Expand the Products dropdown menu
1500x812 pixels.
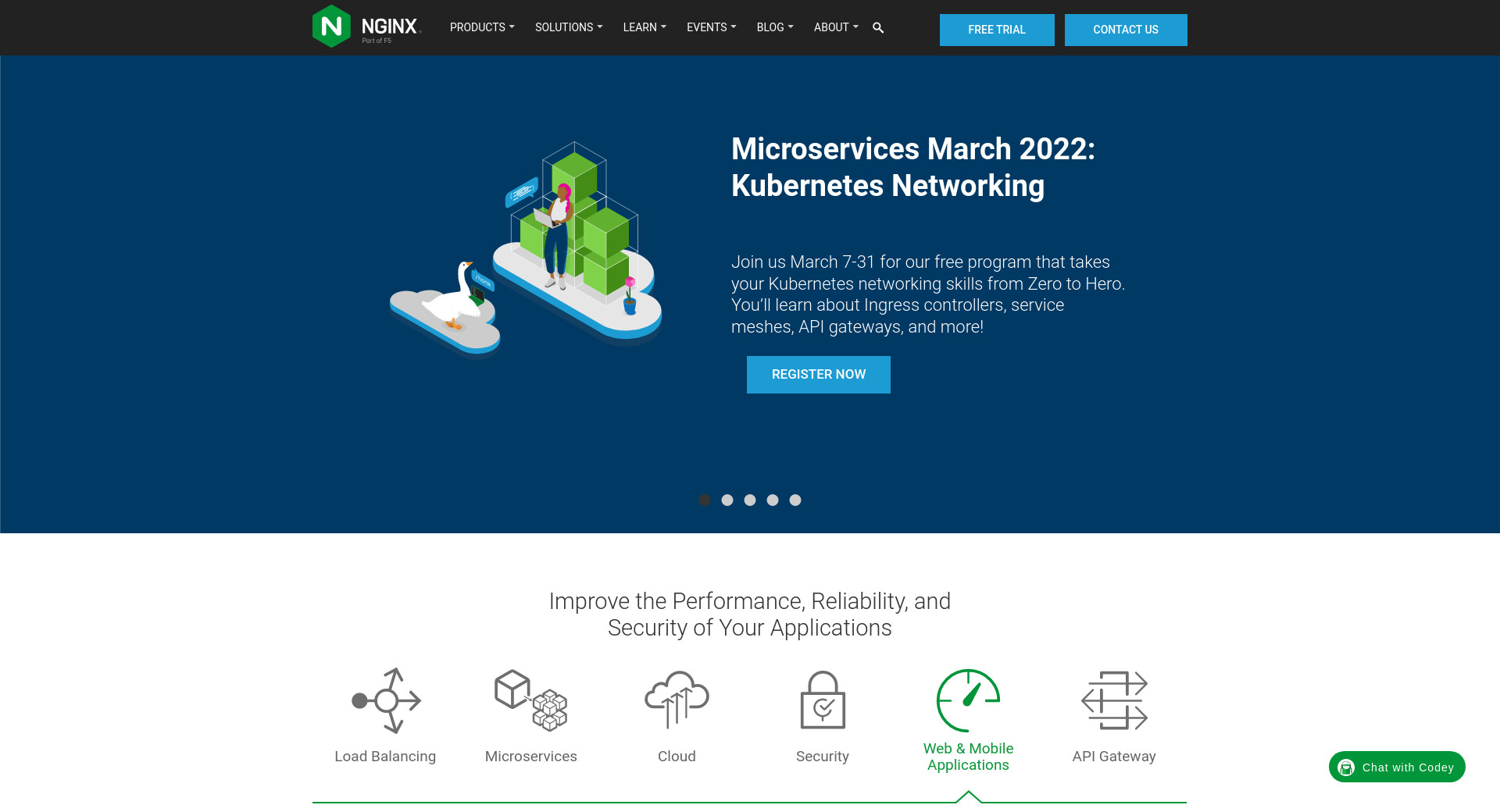[x=481, y=27]
